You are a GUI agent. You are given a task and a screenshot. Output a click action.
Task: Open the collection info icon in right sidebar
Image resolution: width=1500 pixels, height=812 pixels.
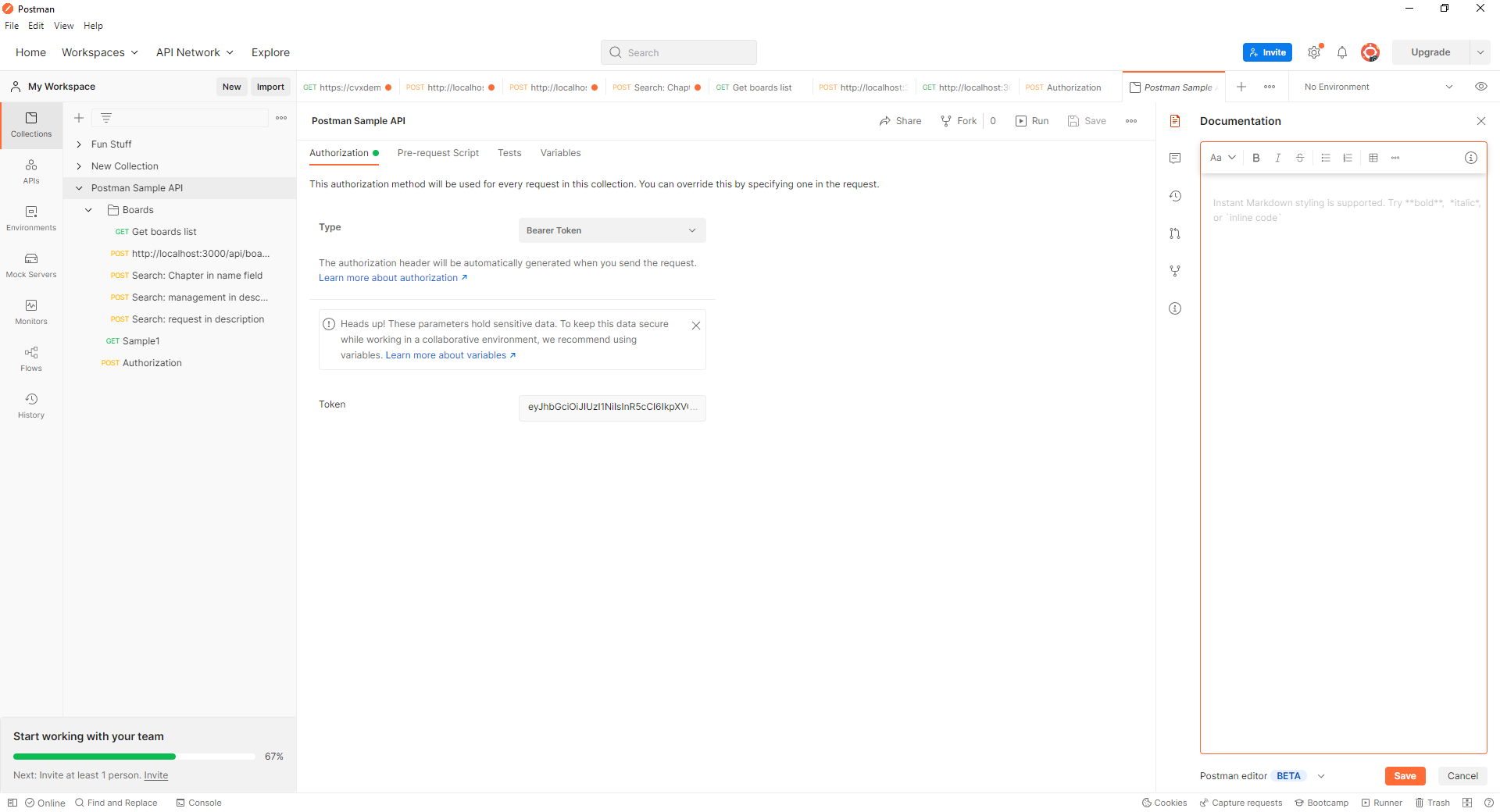(1175, 308)
